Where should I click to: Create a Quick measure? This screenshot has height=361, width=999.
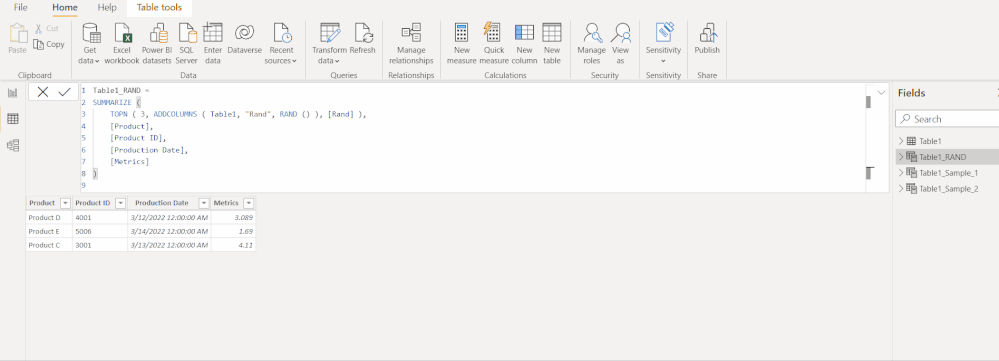point(494,43)
